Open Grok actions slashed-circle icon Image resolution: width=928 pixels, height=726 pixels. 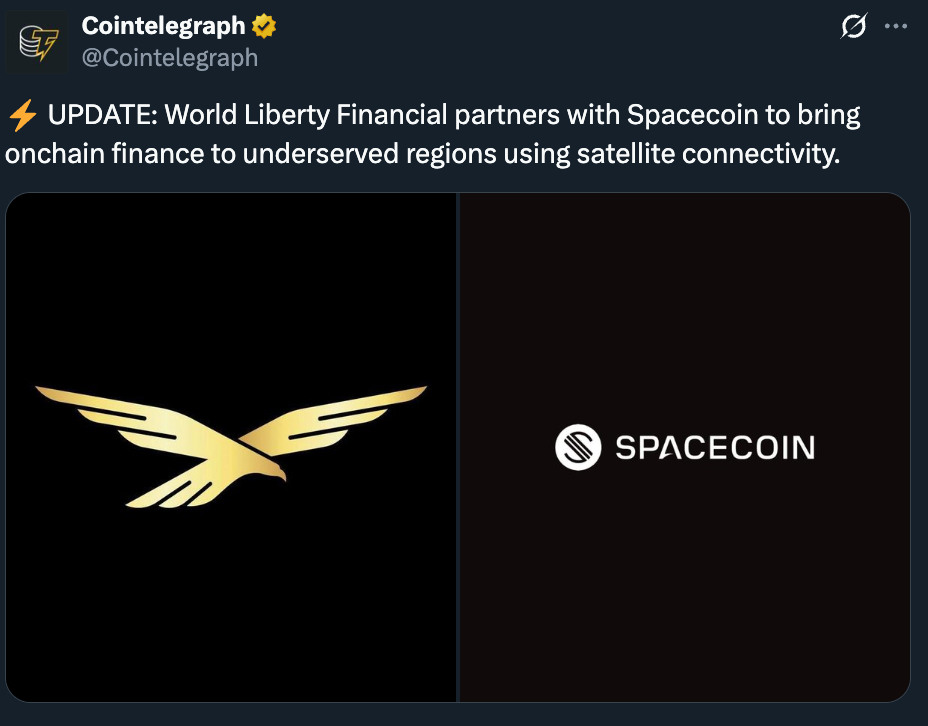point(853,26)
